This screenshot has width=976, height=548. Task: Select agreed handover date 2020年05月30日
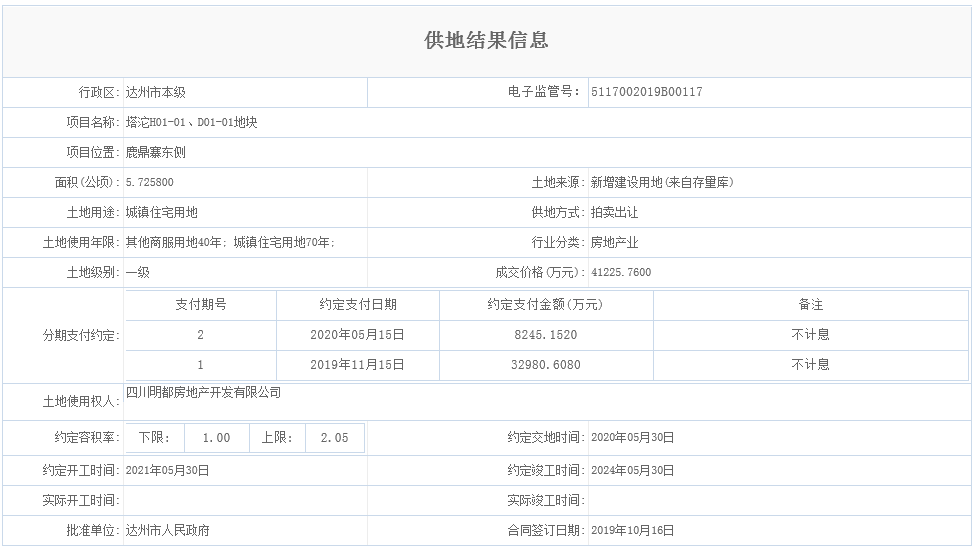click(x=632, y=438)
